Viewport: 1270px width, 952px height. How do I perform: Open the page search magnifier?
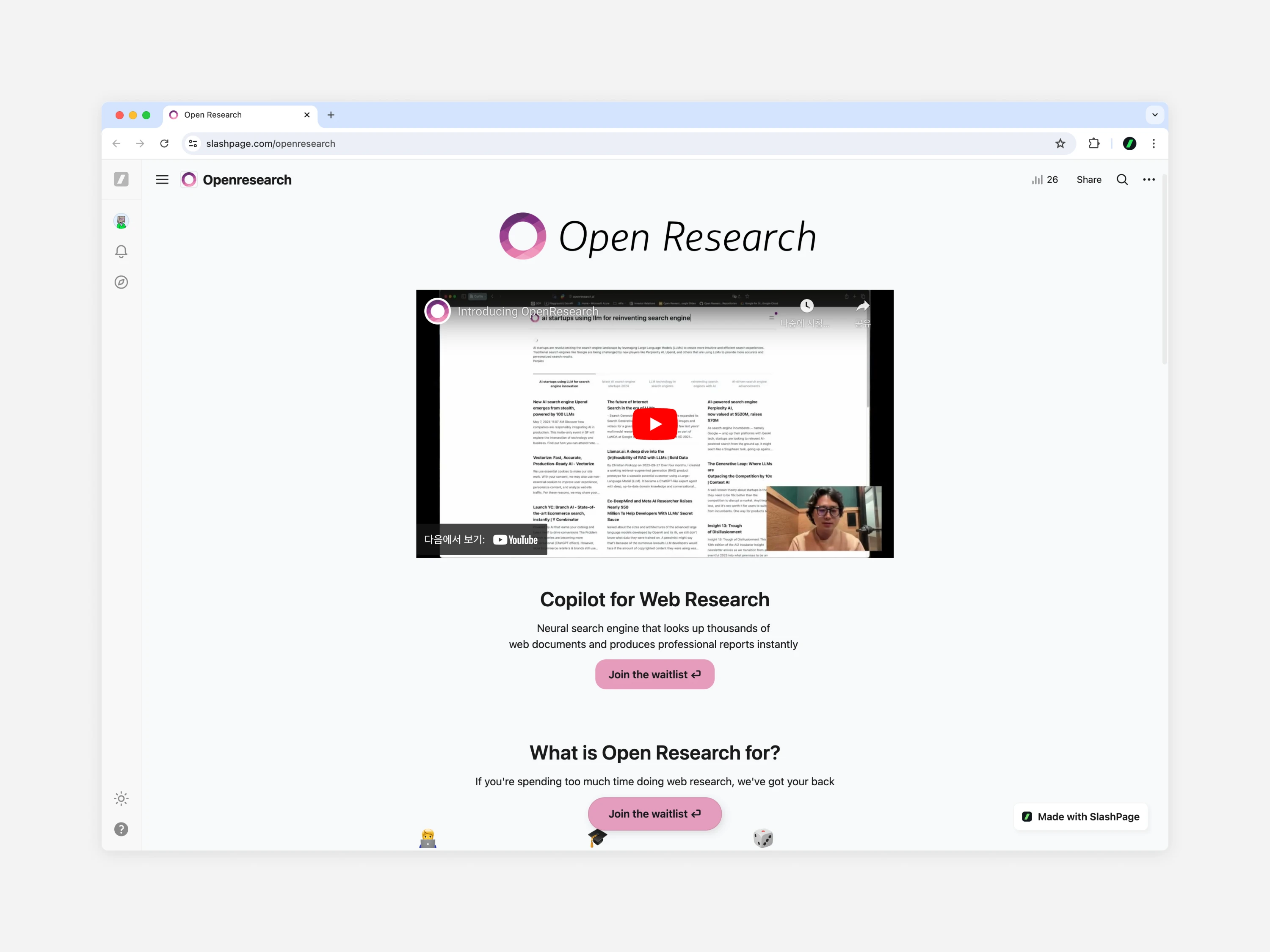tap(1122, 180)
